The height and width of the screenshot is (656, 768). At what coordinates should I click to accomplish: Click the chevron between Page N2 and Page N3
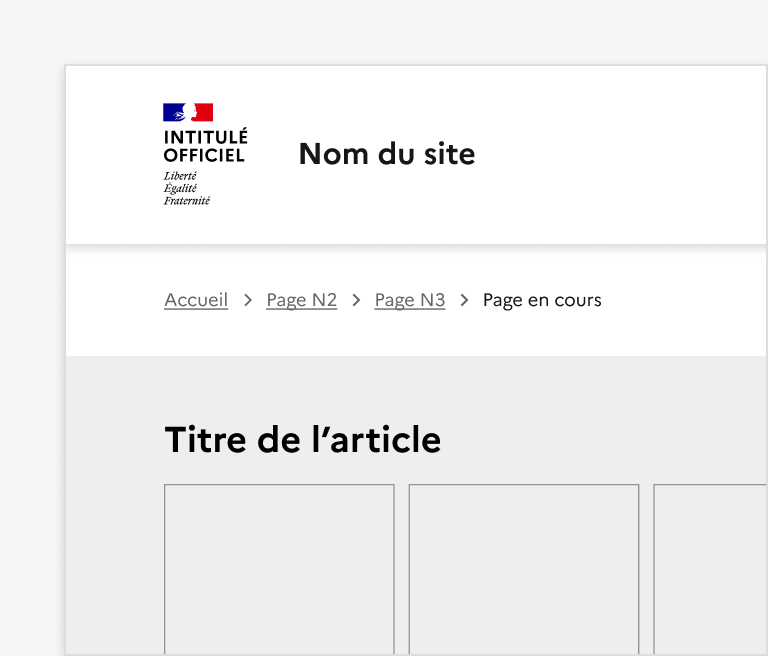(x=356, y=300)
